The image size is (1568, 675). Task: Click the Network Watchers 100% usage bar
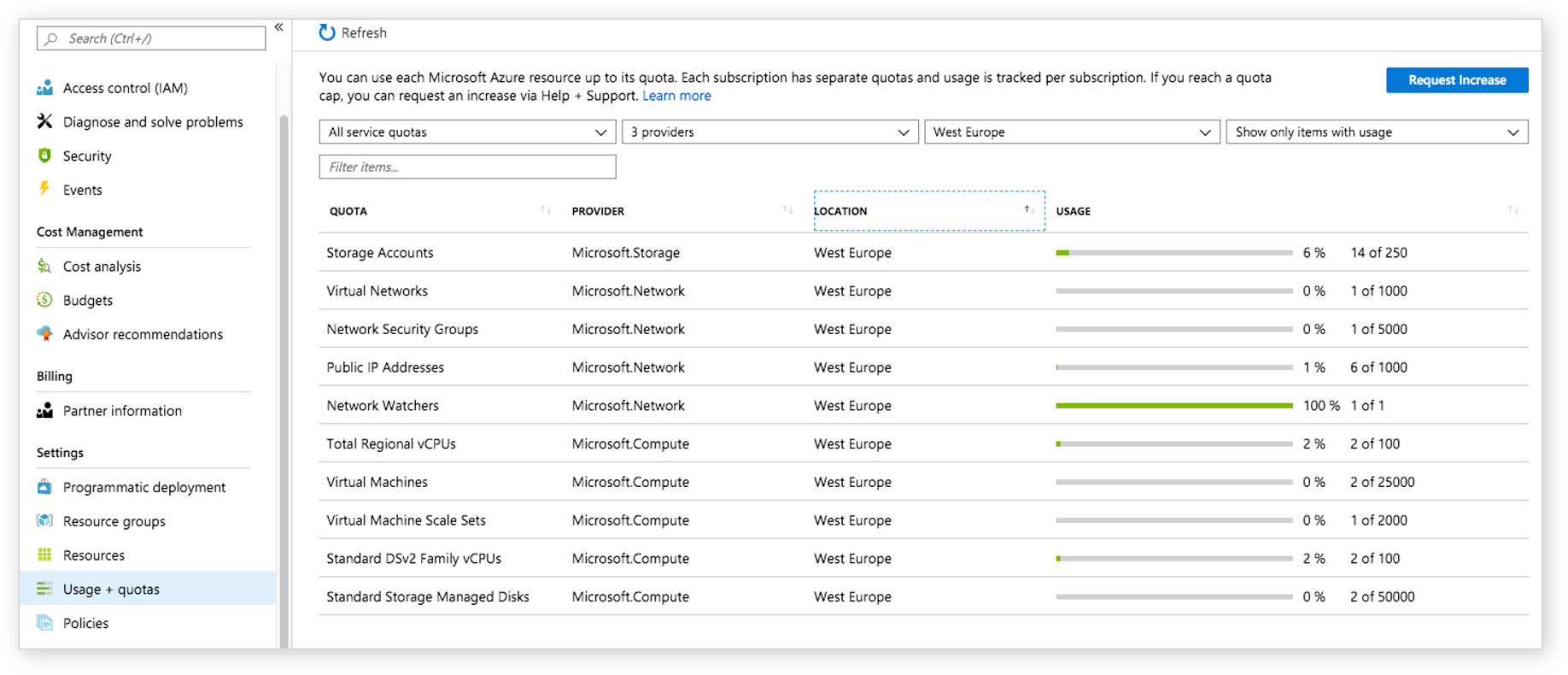(1173, 406)
